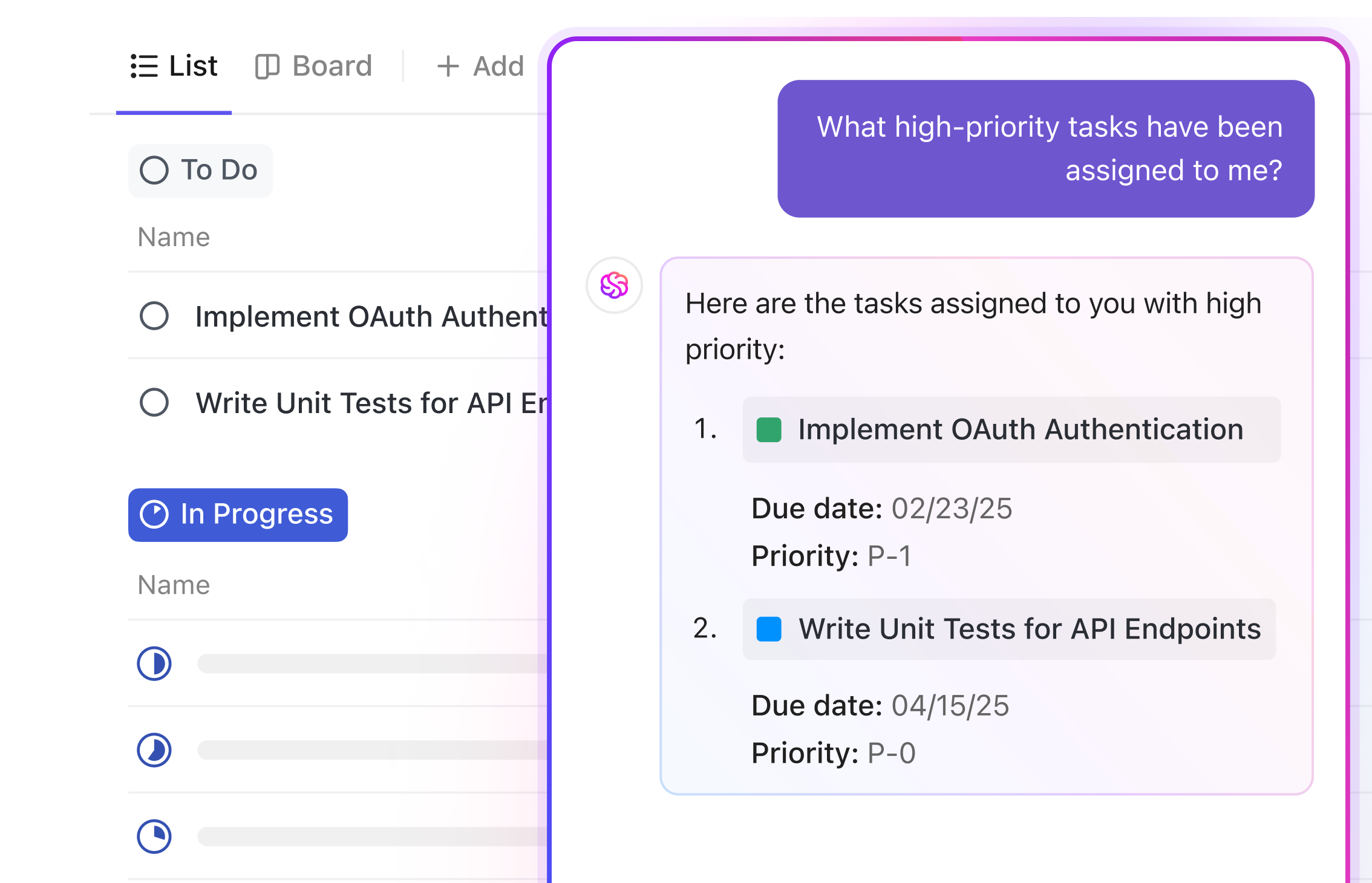Click the To Do status circle icon
This screenshot has width=1372, height=883.
[x=154, y=170]
